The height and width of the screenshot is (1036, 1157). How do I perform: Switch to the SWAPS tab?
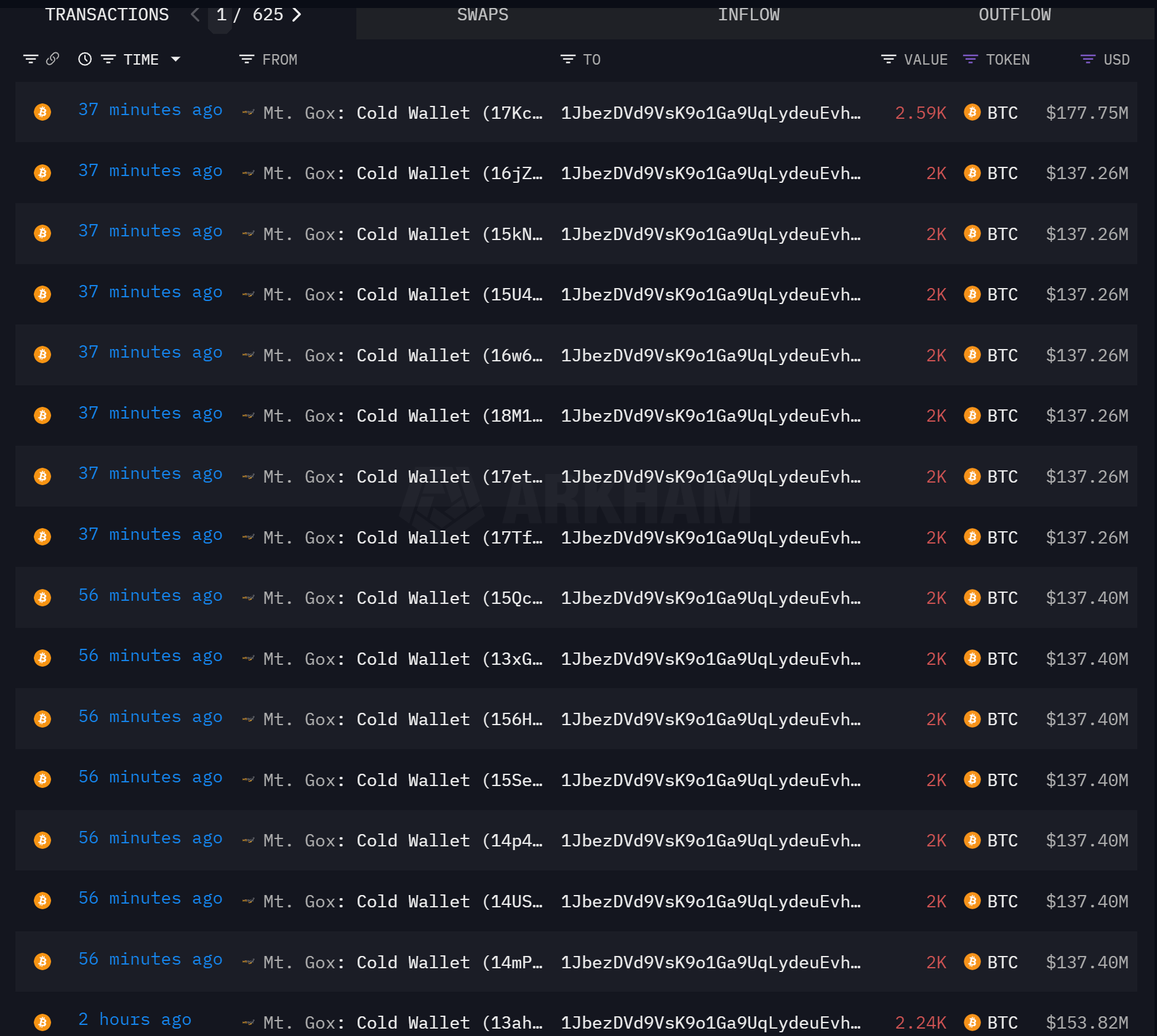tap(482, 14)
